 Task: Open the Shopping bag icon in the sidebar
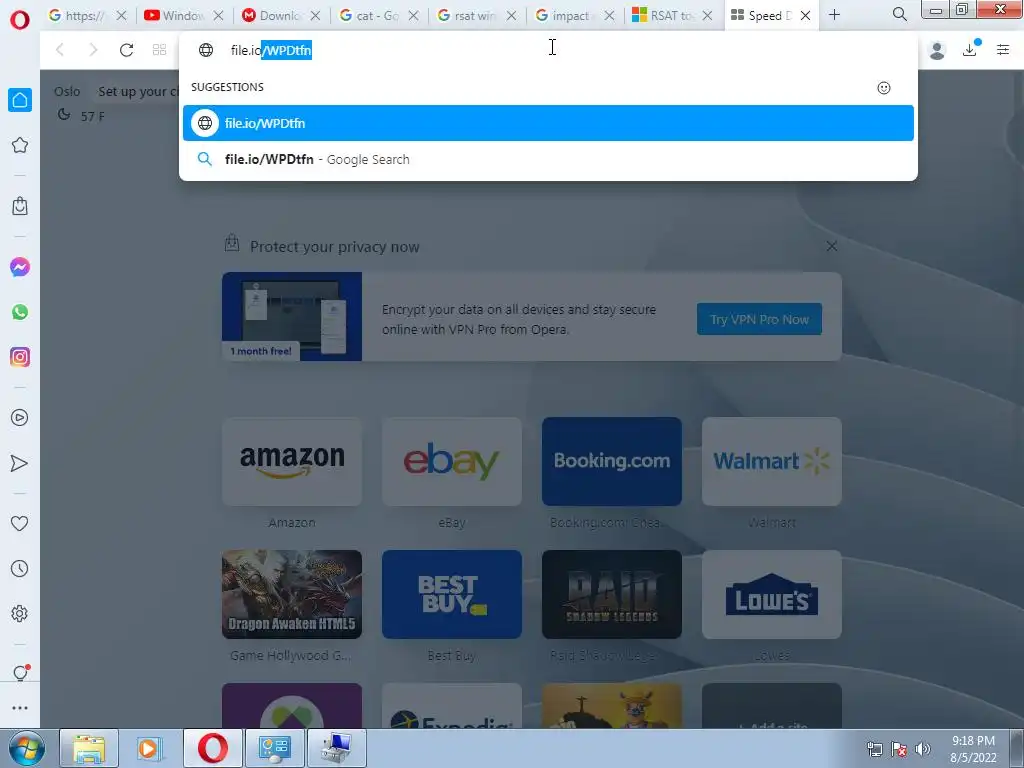click(x=20, y=206)
